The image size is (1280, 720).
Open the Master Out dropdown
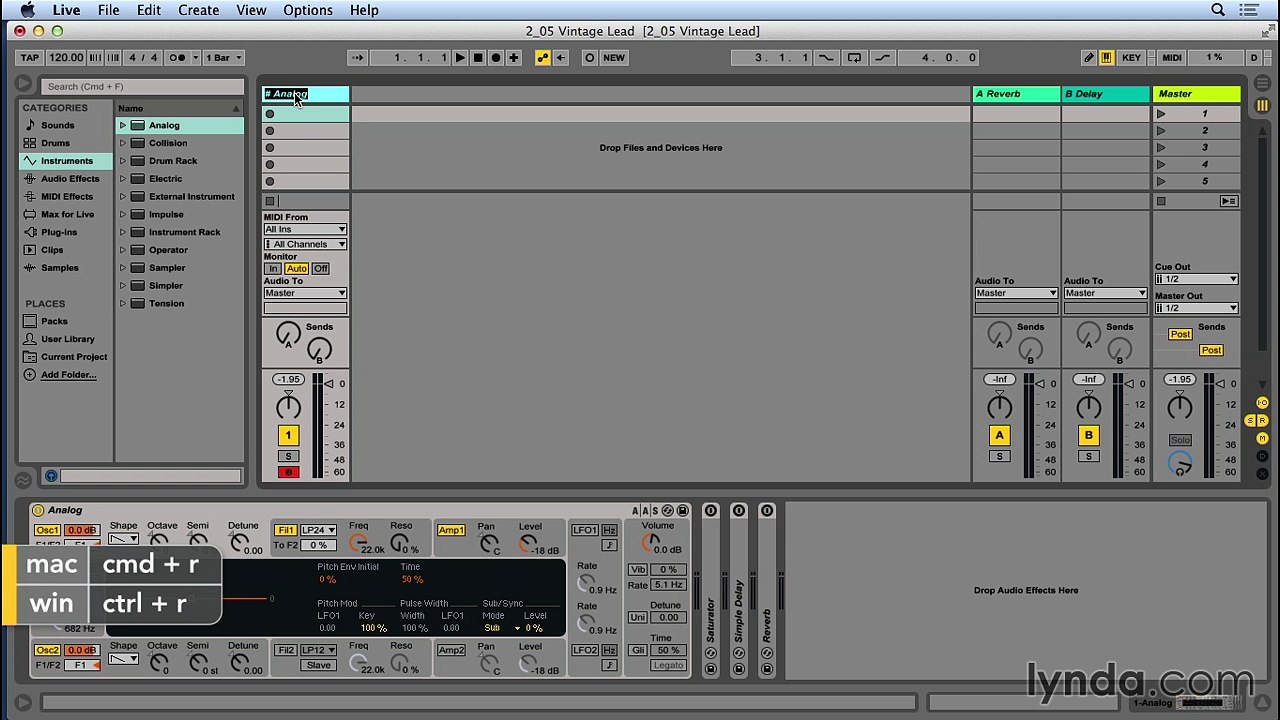click(1196, 308)
